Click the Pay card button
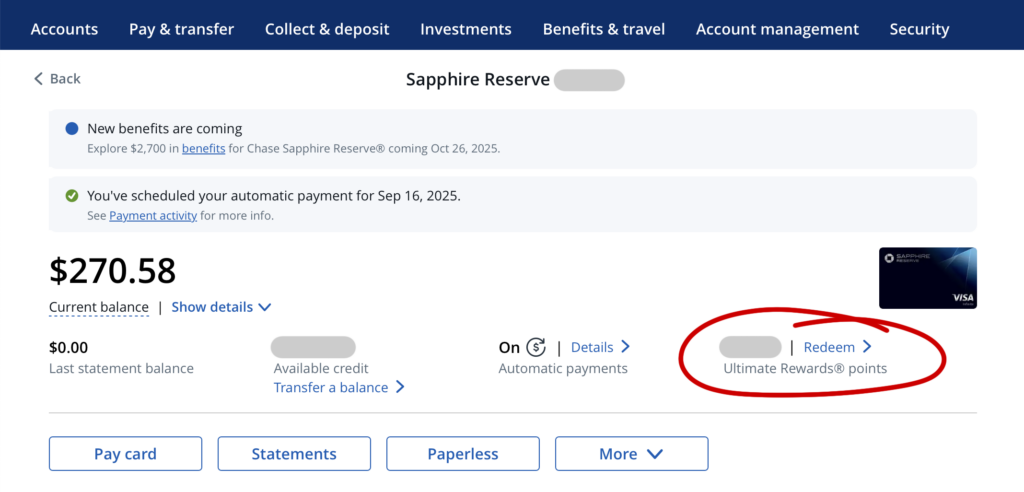This screenshot has height=492, width=1024. [x=125, y=454]
